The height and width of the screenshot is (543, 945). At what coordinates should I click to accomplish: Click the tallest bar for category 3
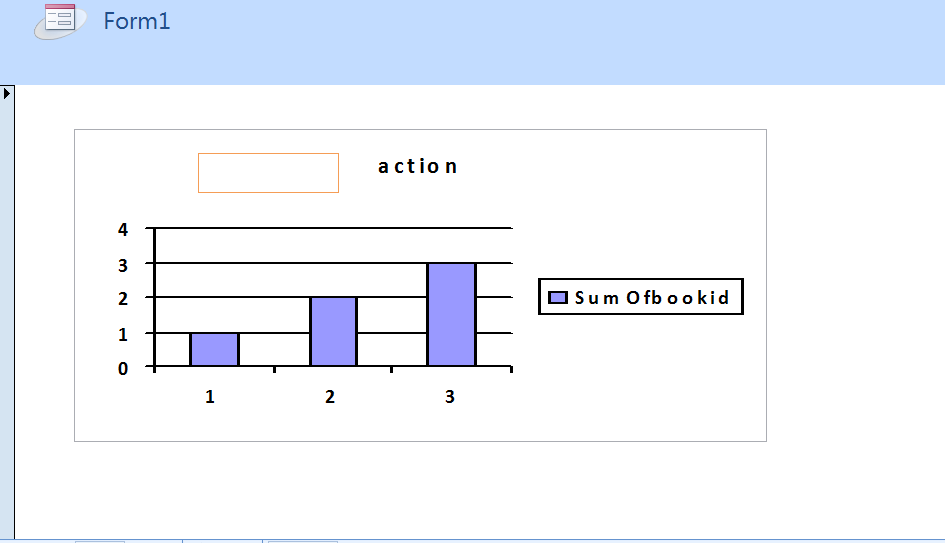[x=451, y=314]
